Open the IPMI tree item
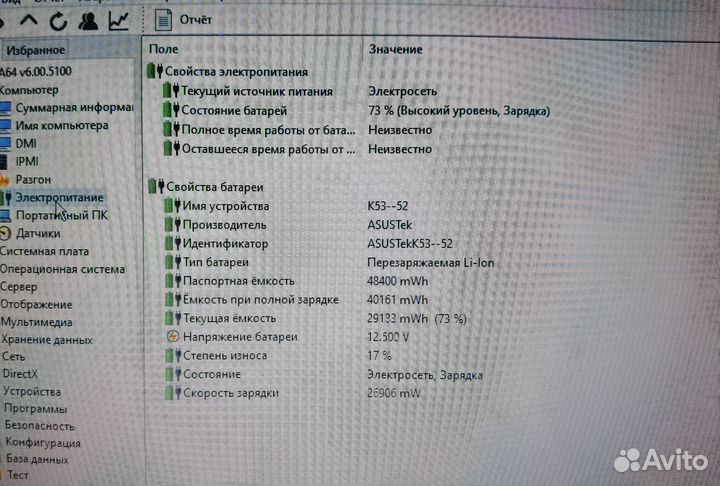The width and height of the screenshot is (720, 486). [27, 161]
